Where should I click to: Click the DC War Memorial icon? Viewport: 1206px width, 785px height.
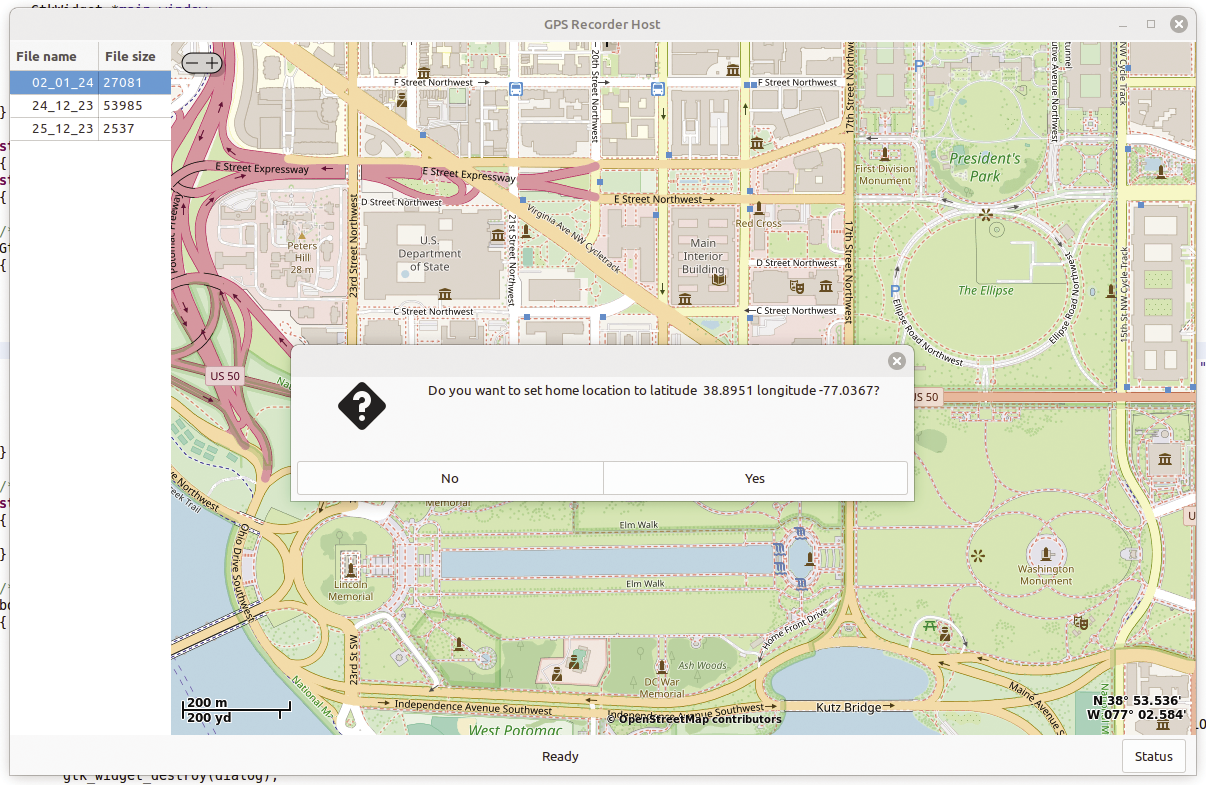661,668
